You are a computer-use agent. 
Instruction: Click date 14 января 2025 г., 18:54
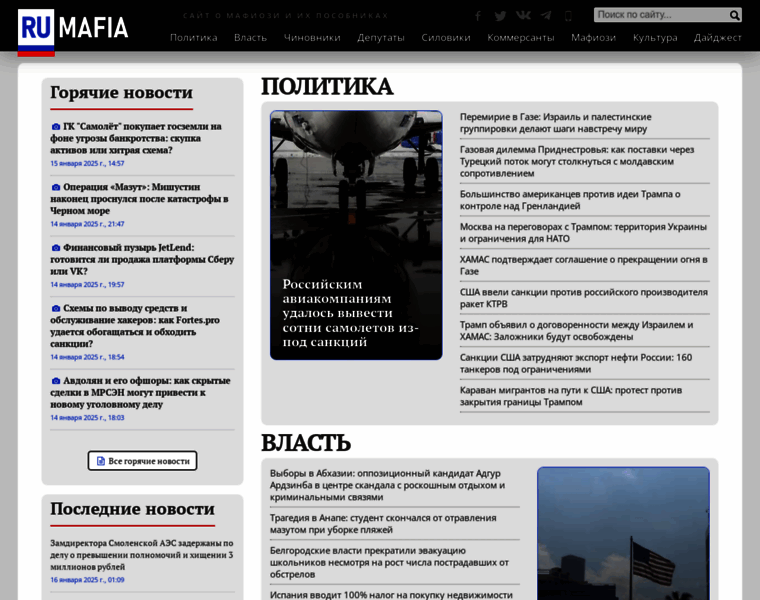tap(87, 357)
